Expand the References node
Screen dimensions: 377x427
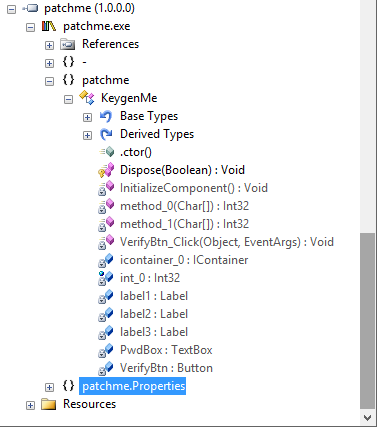coord(49,45)
